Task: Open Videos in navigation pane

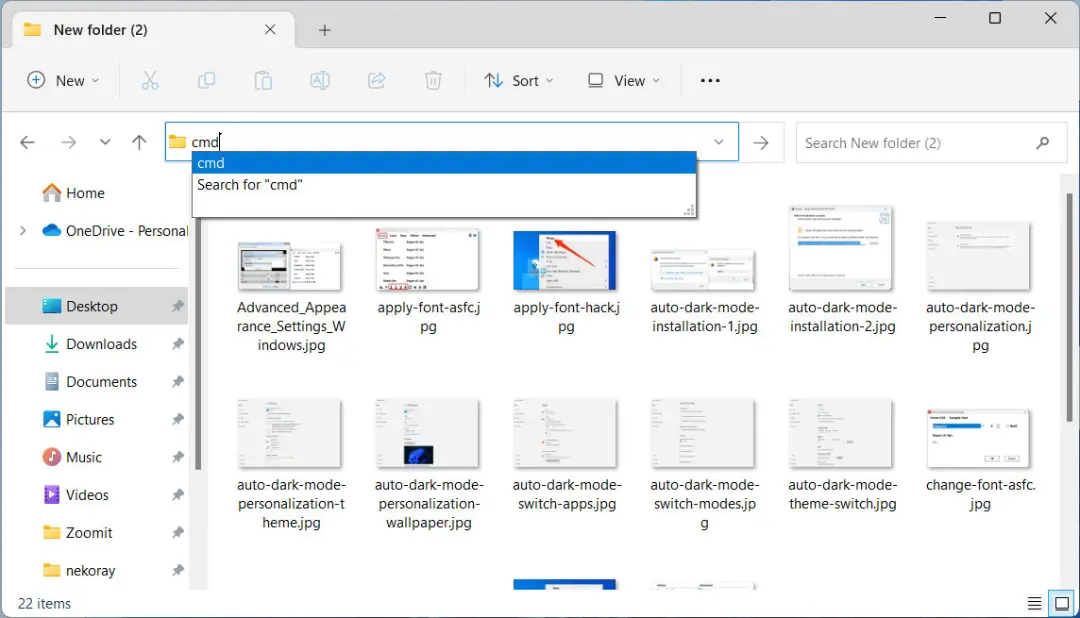Action: pyautogui.click(x=75, y=495)
